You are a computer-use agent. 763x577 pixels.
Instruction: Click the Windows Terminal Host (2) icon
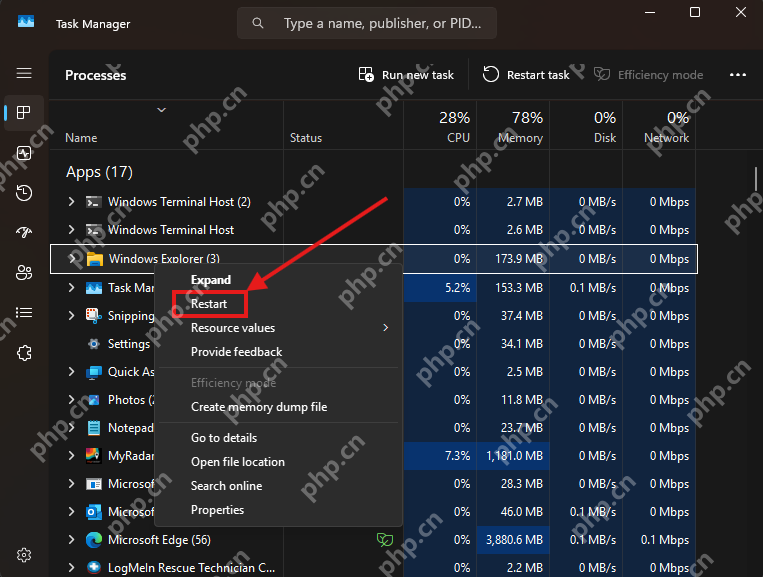[94, 202]
